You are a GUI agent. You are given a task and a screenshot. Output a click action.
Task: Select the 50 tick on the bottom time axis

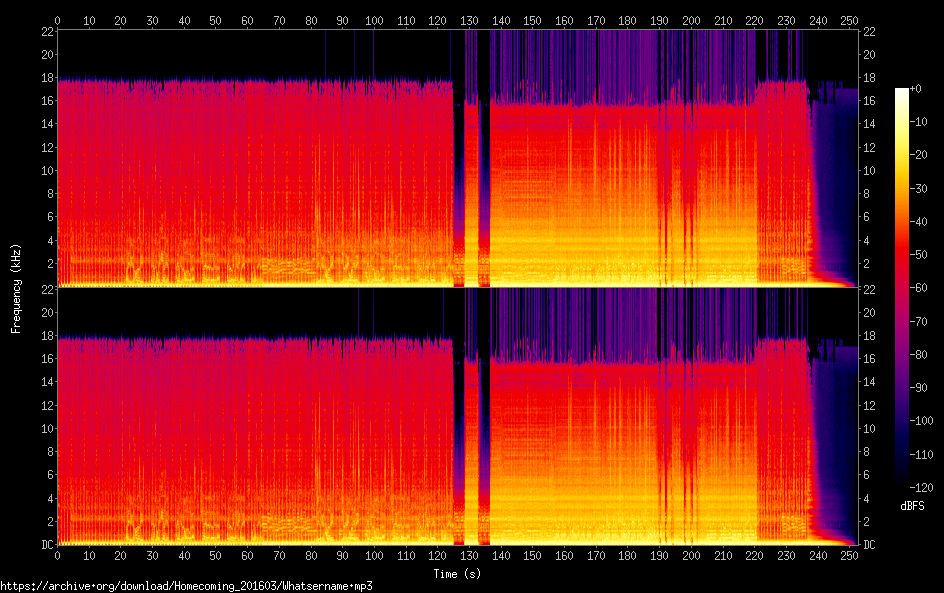(x=215, y=555)
